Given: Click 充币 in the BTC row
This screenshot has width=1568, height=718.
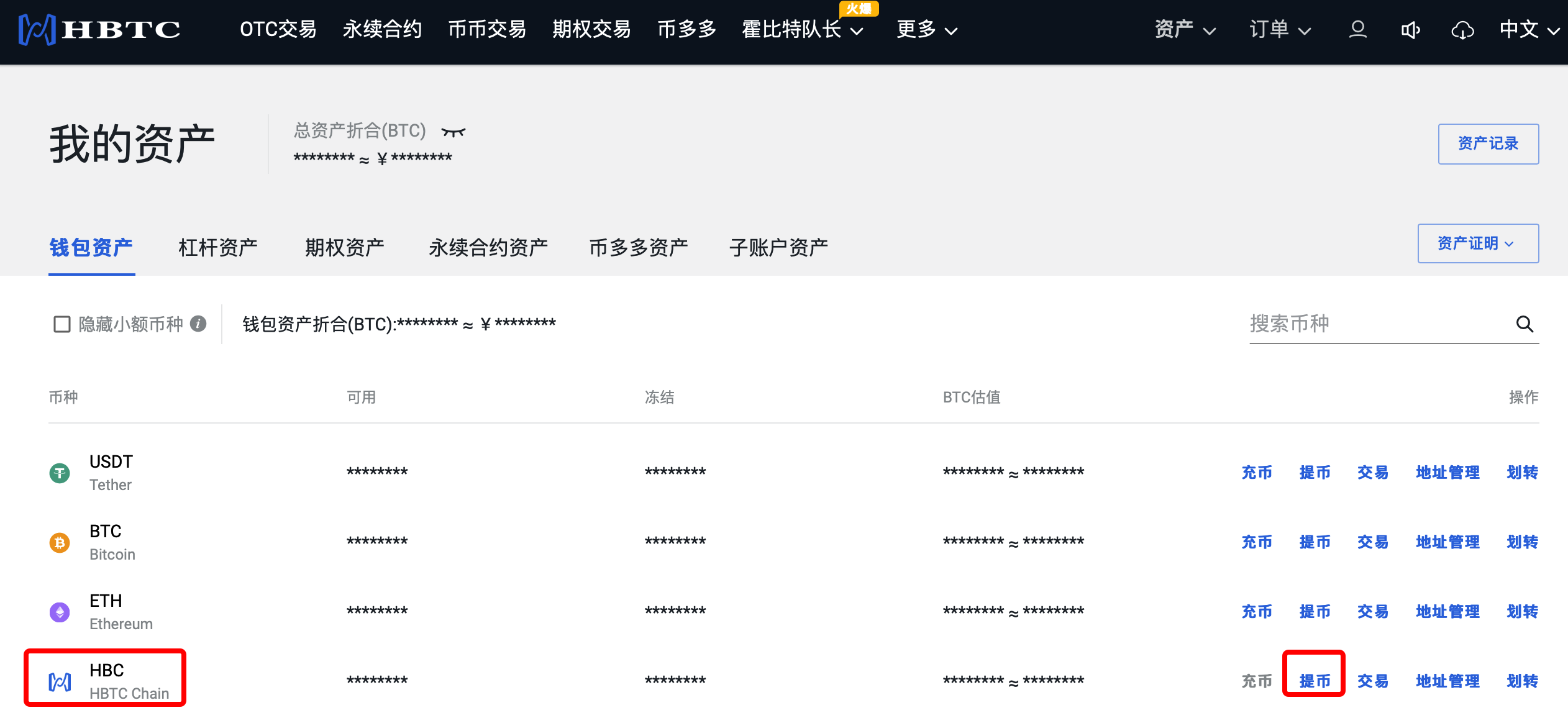Looking at the screenshot, I should coord(1257,542).
